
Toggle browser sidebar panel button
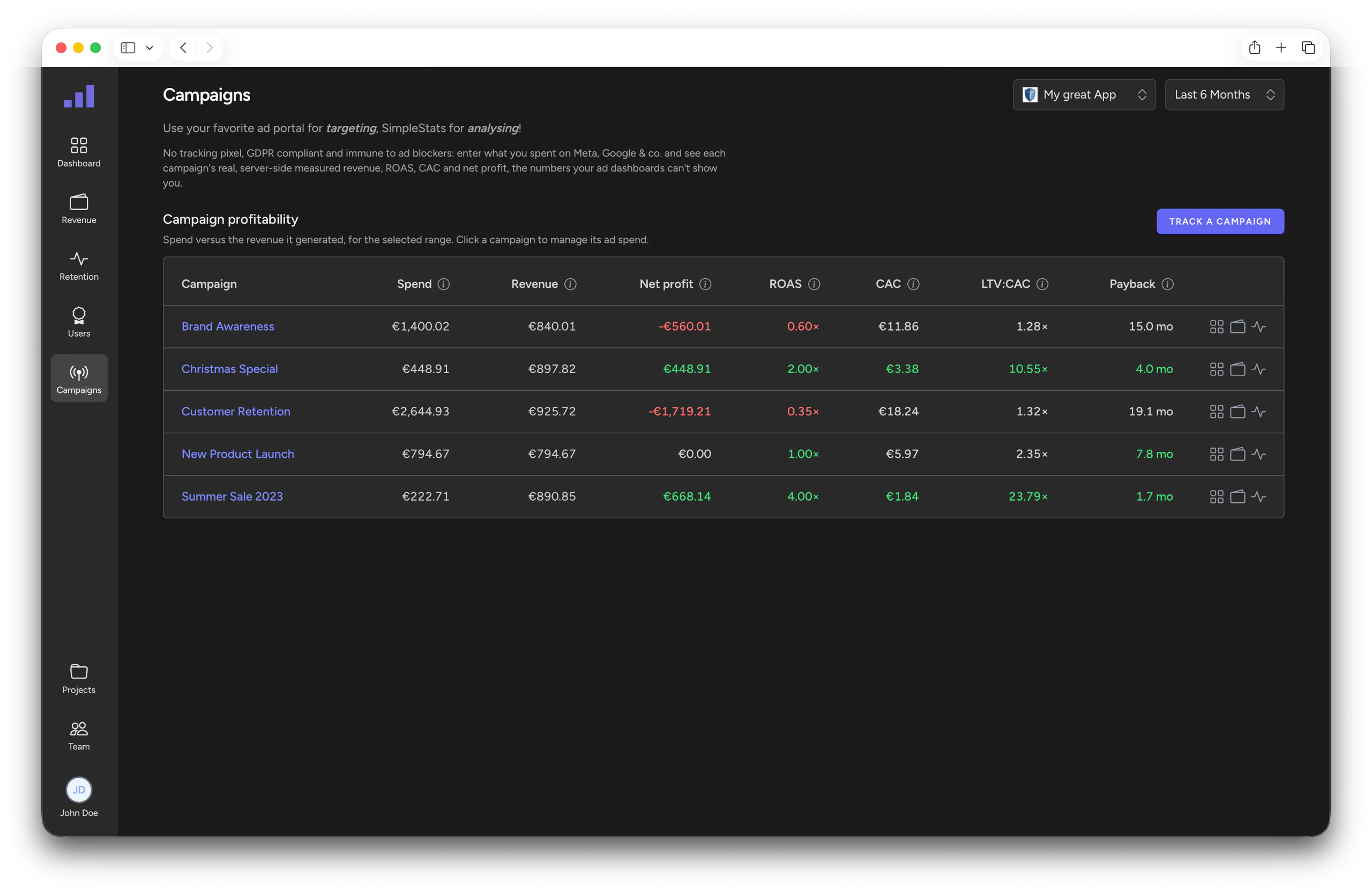(x=128, y=48)
